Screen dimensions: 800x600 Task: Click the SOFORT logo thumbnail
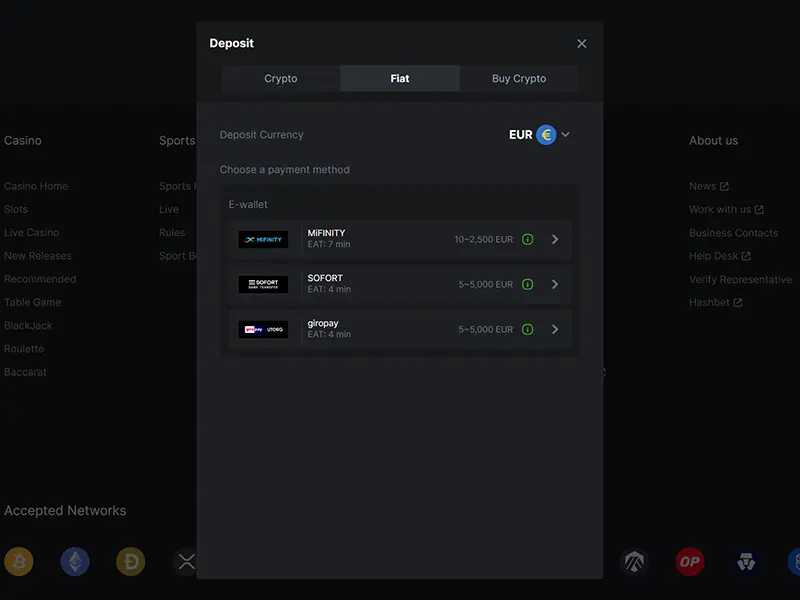(263, 284)
